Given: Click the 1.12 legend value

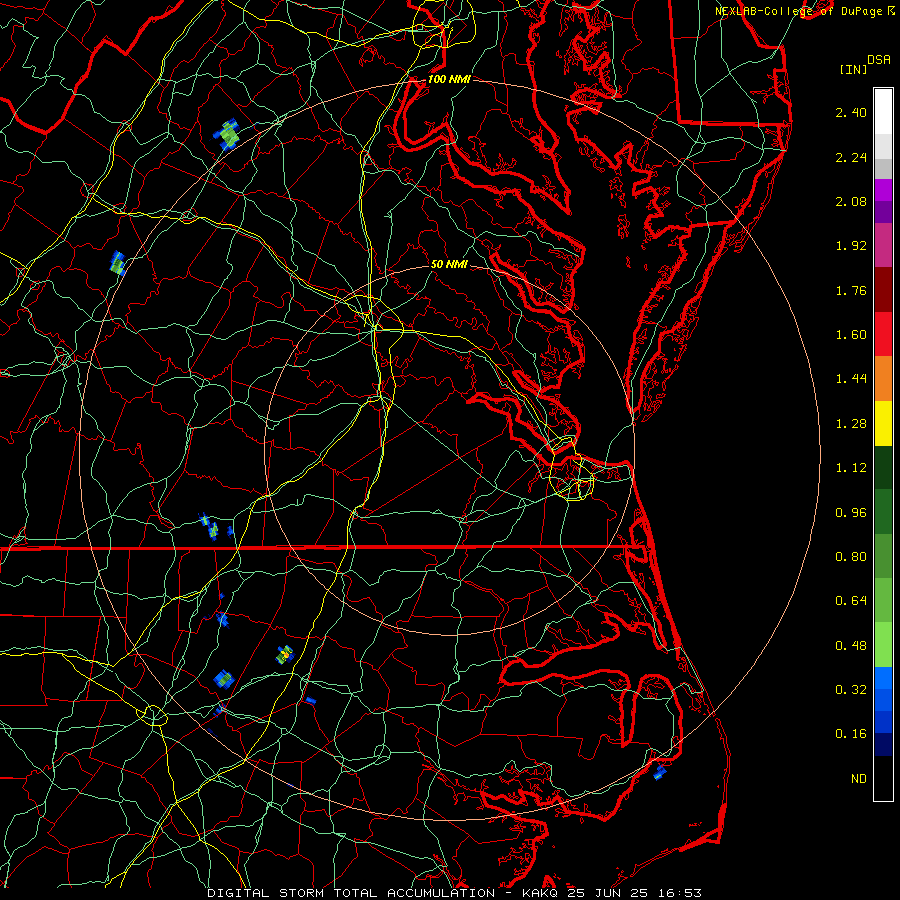Looking at the screenshot, I should 851,468.
